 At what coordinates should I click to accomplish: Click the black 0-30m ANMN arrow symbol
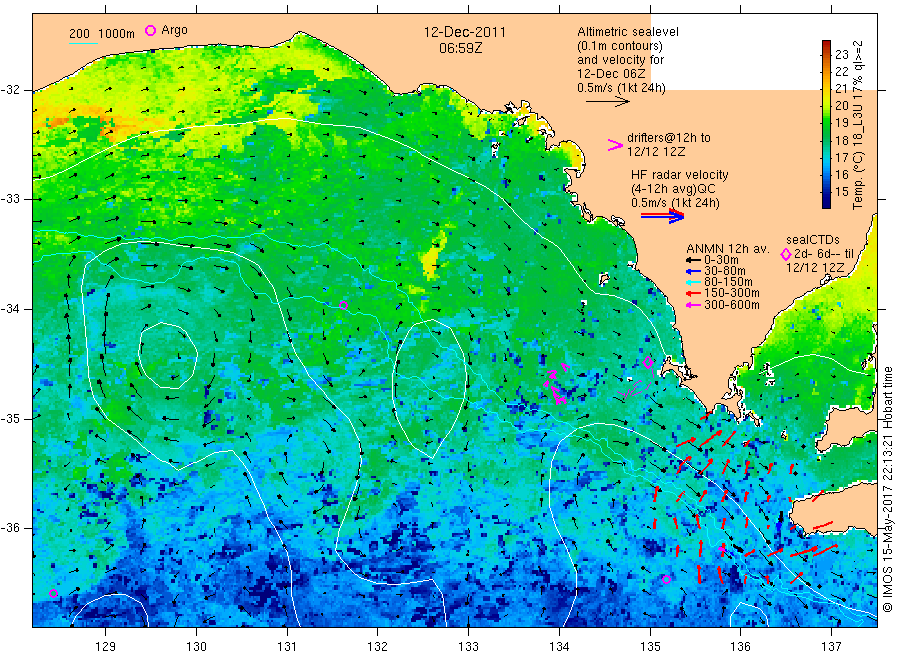pyautogui.click(x=693, y=260)
